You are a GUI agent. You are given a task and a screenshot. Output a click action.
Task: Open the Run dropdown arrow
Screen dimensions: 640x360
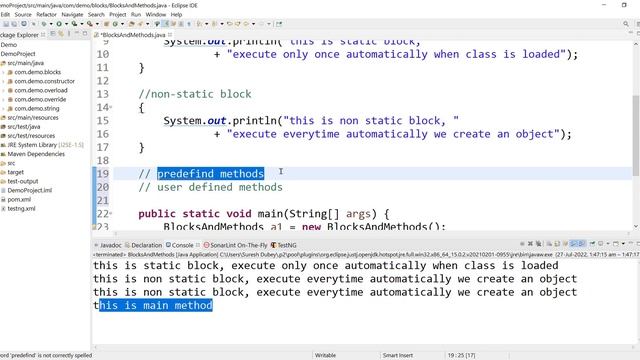coord(67,24)
